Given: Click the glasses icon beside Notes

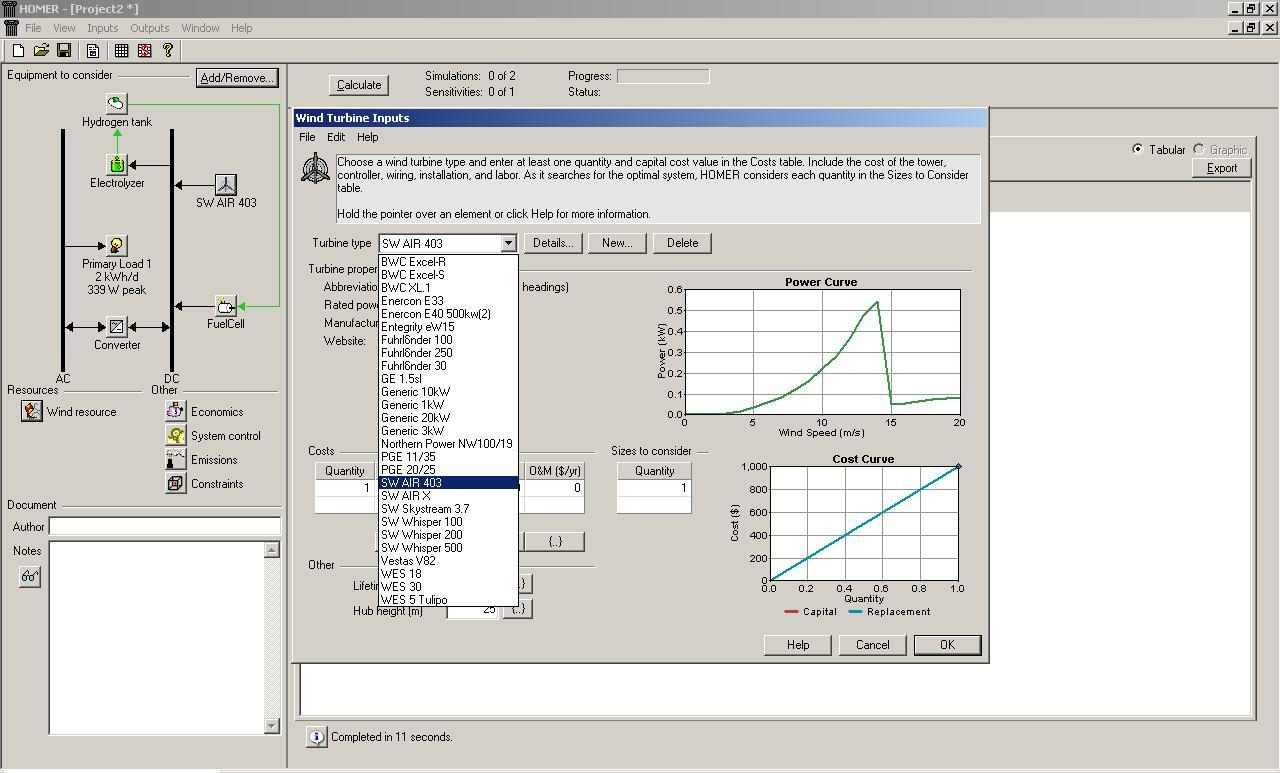Looking at the screenshot, I should coord(30,577).
